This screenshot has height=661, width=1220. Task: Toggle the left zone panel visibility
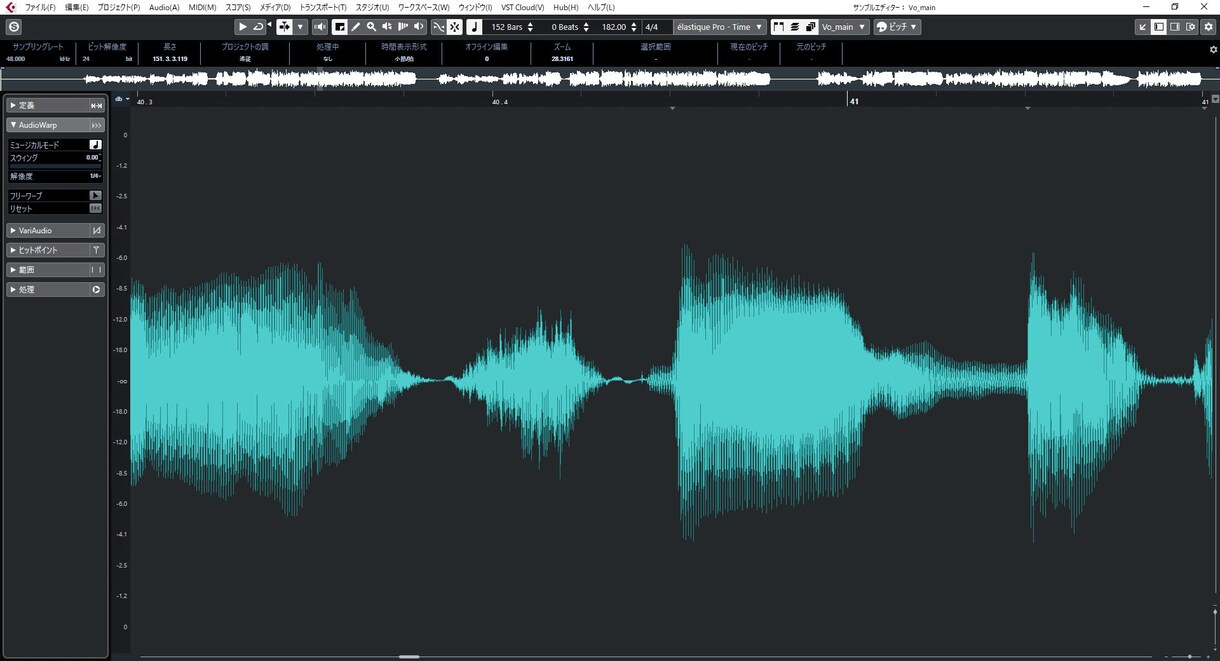tap(1159, 27)
